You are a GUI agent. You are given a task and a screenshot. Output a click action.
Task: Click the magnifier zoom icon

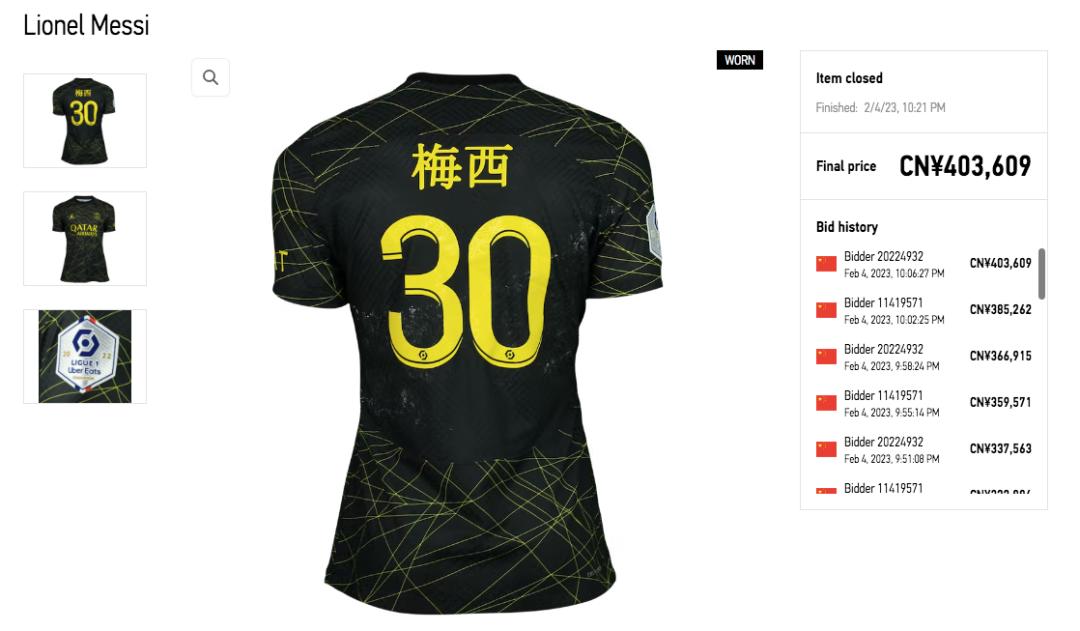coord(210,77)
